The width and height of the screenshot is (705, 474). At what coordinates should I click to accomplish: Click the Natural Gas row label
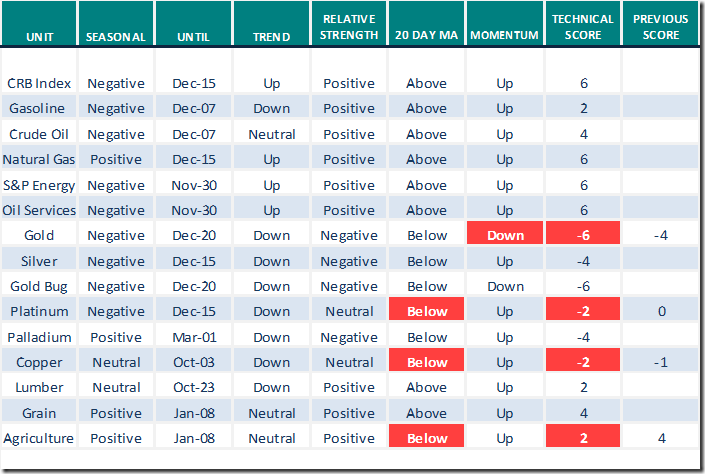pyautogui.click(x=40, y=160)
